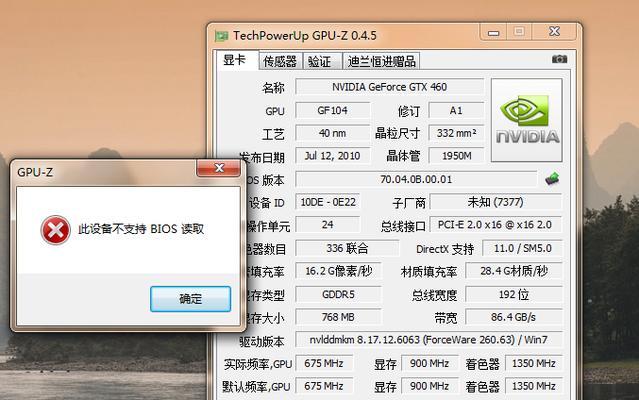This screenshot has height=400, width=639.
Task: Click the revision field showing A1
Action: pos(456,110)
